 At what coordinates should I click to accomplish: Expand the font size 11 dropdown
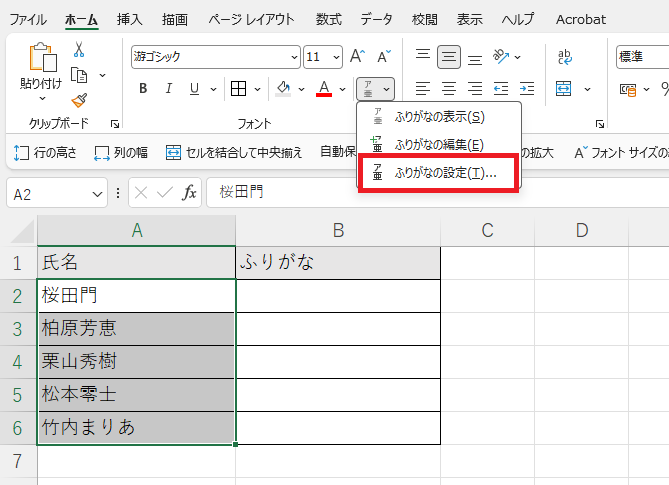pyautogui.click(x=336, y=57)
